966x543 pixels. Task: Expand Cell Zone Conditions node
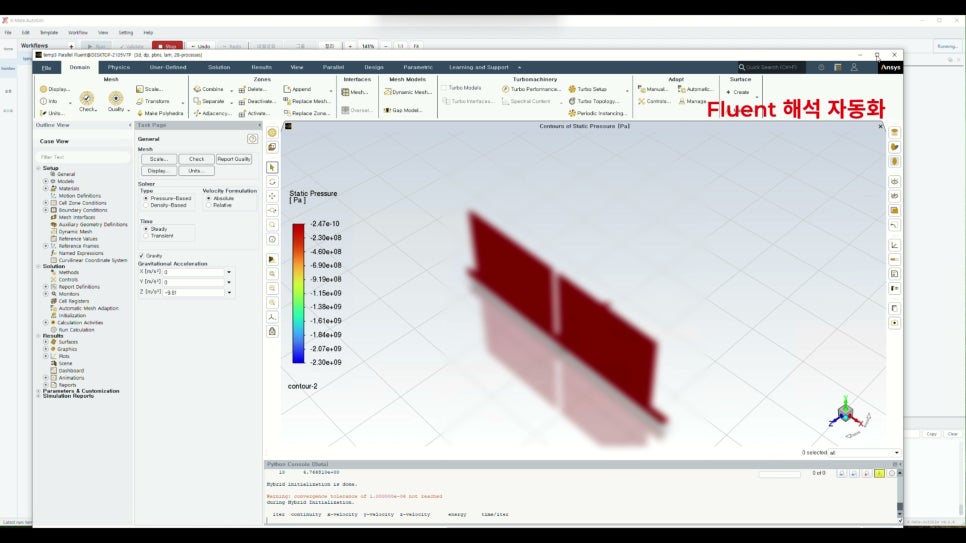46,203
